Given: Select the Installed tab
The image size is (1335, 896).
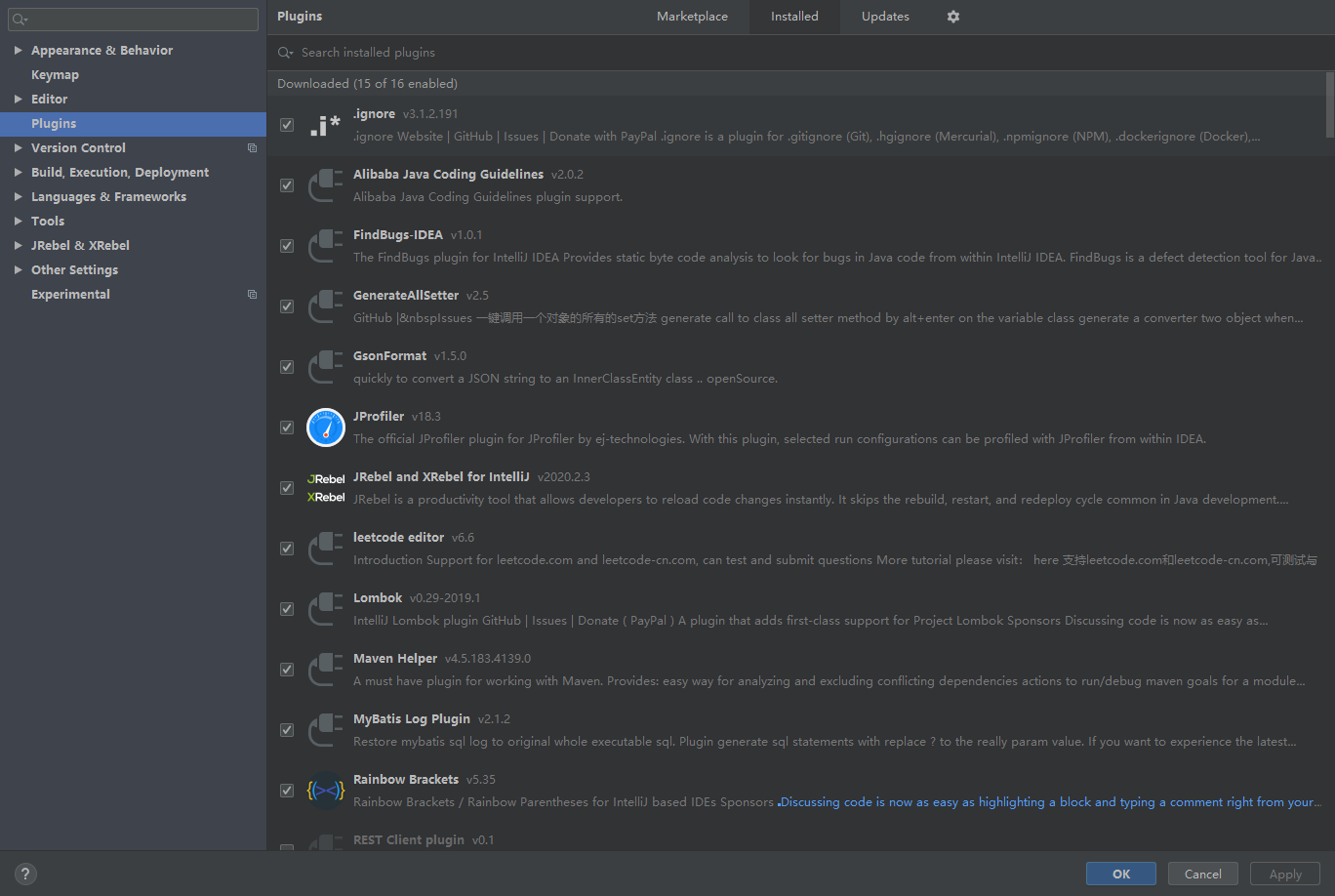Looking at the screenshot, I should click(x=794, y=17).
